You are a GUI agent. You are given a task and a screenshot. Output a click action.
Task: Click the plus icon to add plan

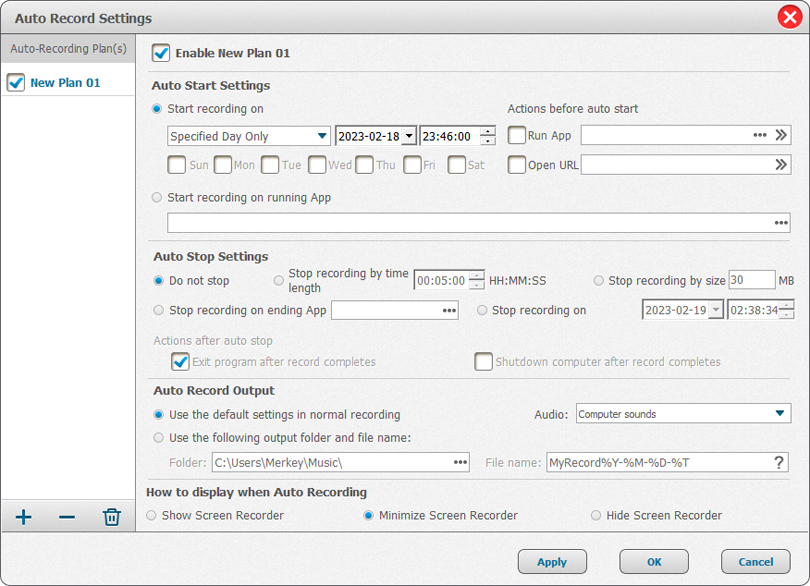tap(24, 517)
